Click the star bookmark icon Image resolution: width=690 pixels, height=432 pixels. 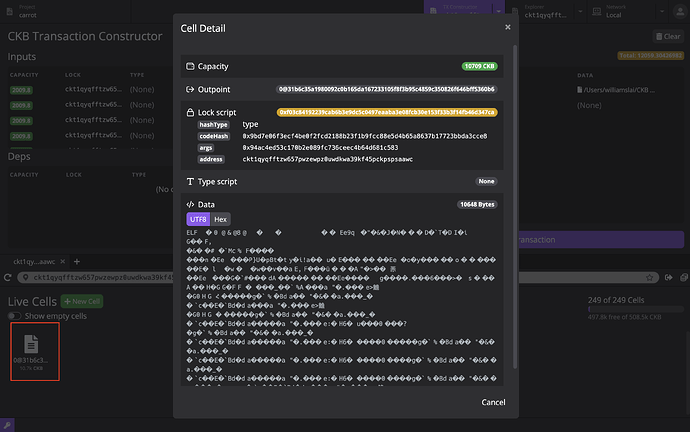pos(650,278)
